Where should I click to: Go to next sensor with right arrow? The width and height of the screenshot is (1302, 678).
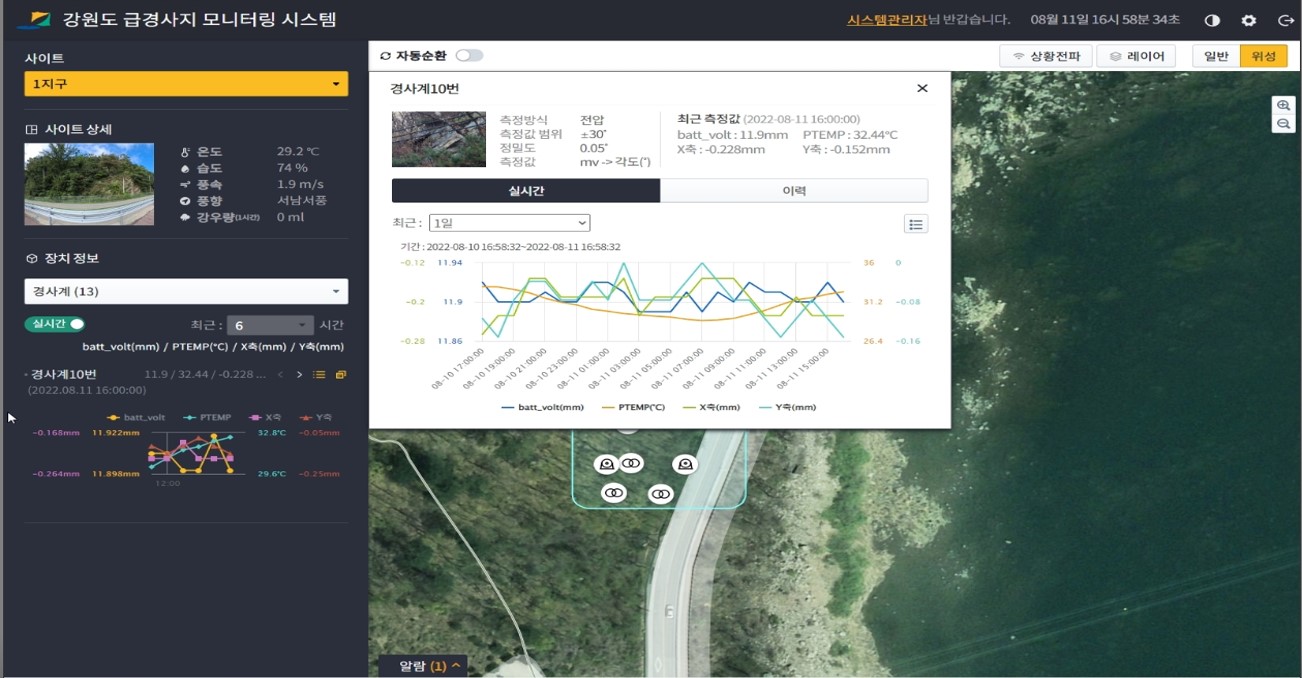tap(299, 375)
